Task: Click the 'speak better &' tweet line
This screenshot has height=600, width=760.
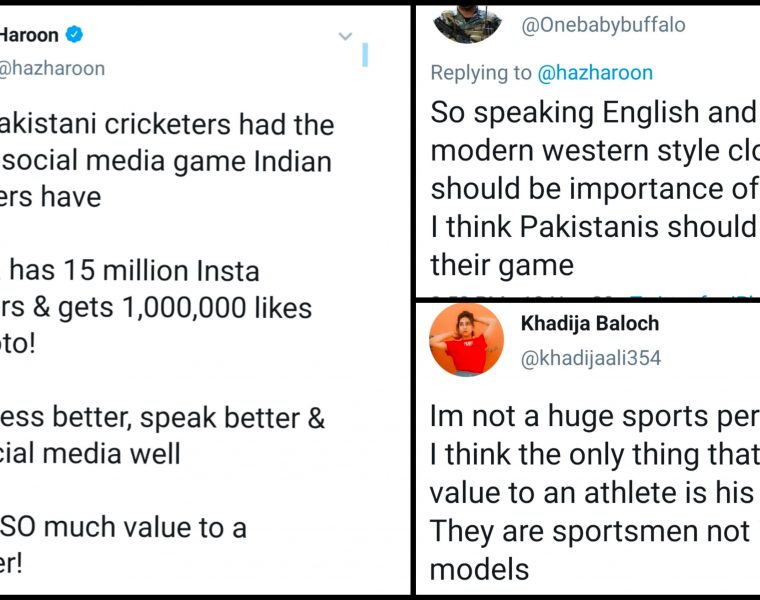Action: [163, 417]
